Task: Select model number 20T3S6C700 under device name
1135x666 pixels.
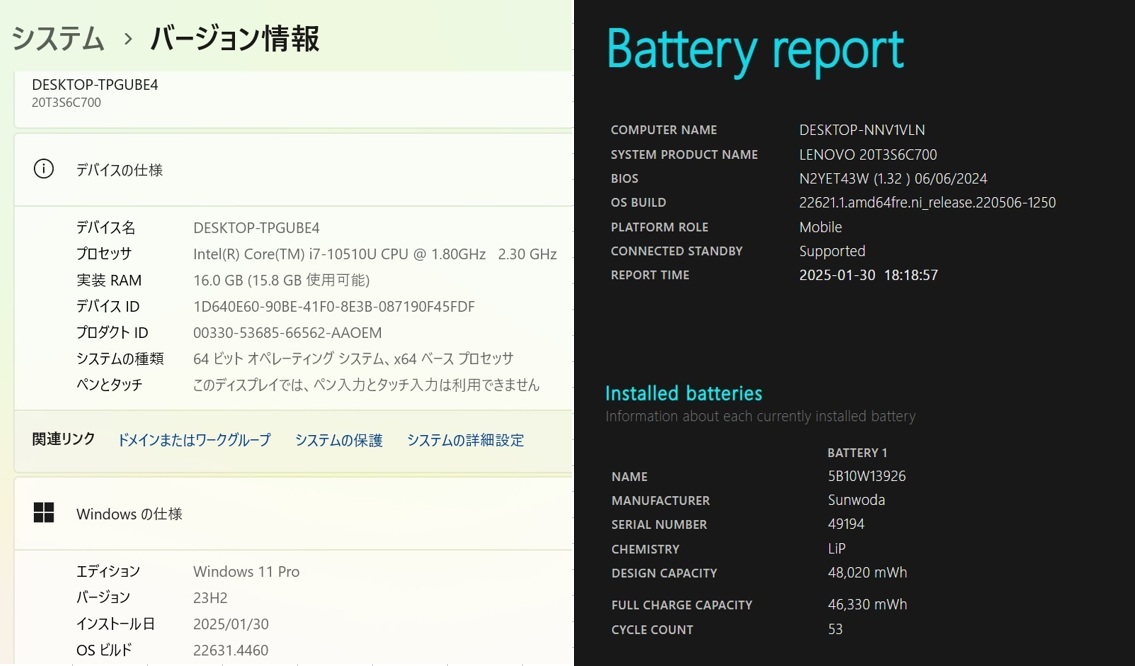Action: coord(67,103)
